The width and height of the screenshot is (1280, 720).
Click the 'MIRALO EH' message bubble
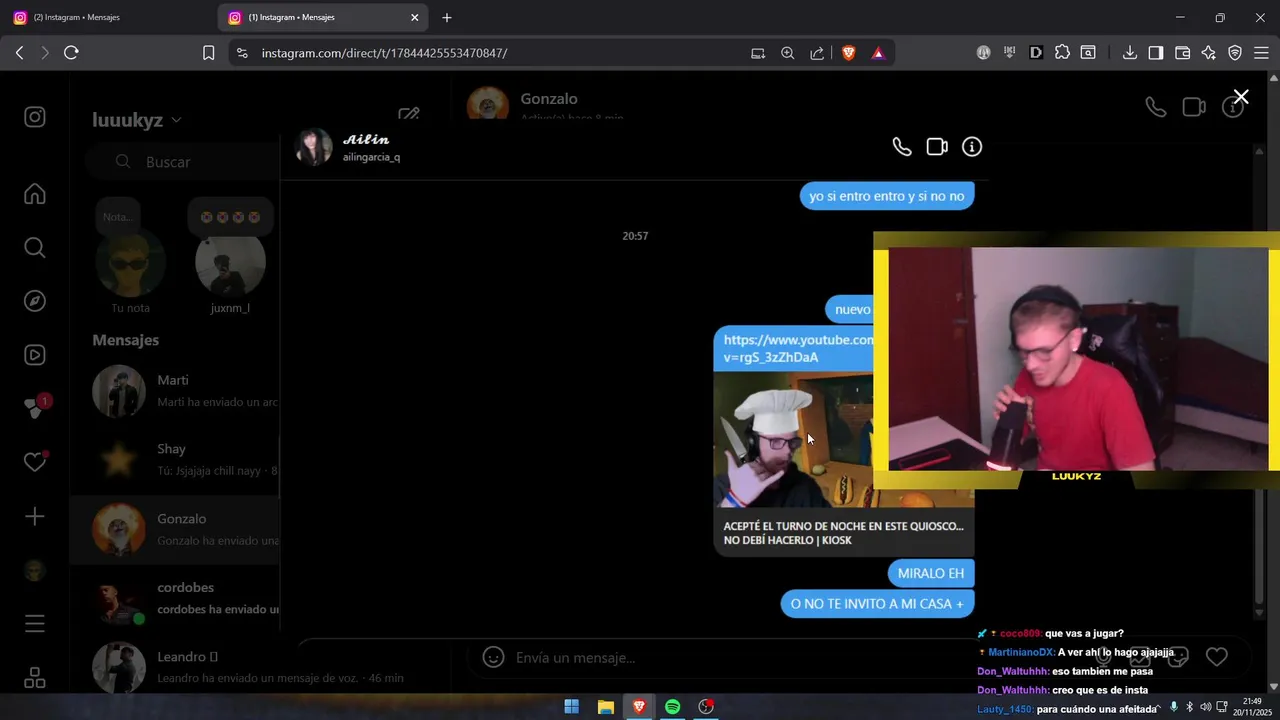point(930,573)
